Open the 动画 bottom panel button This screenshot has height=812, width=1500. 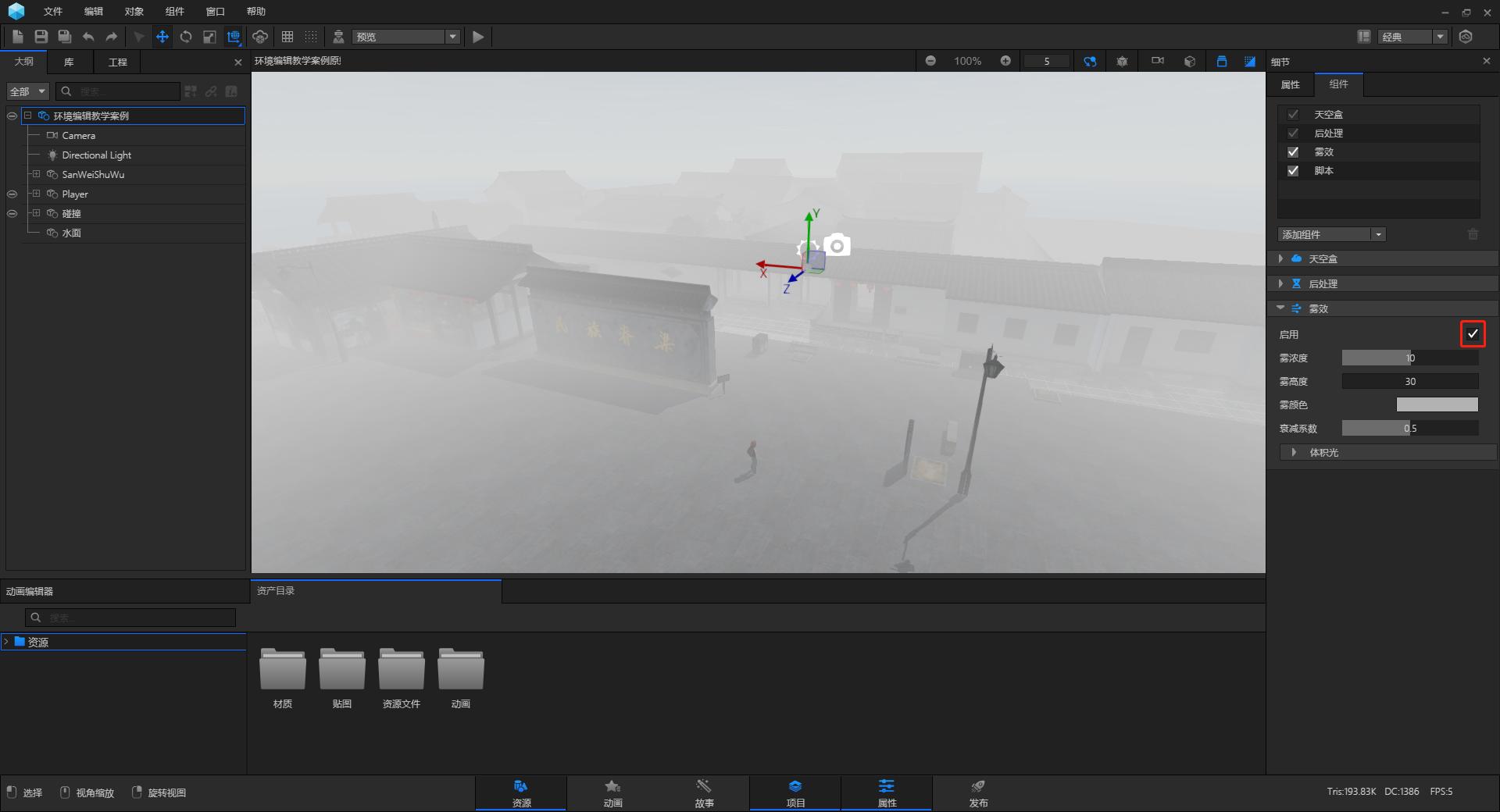612,793
